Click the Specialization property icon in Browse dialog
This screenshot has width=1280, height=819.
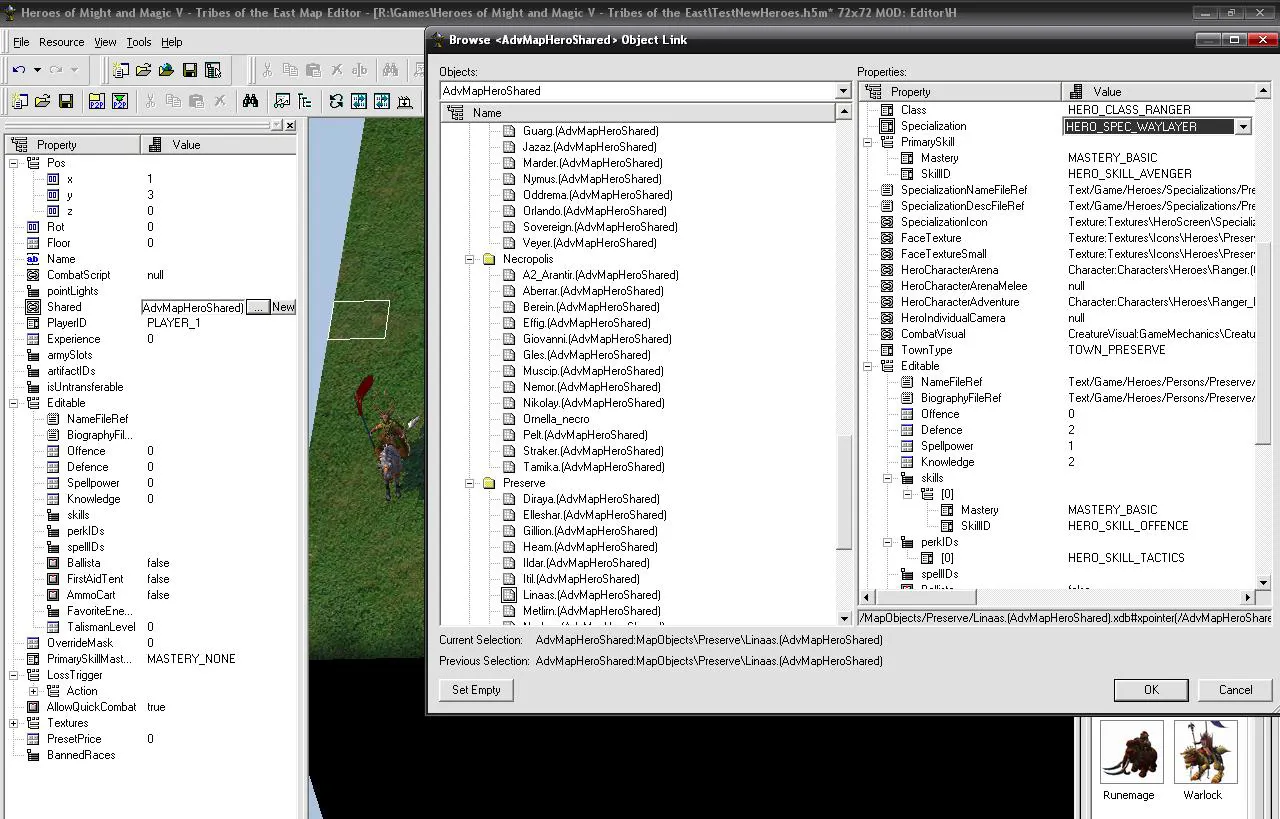tap(887, 126)
